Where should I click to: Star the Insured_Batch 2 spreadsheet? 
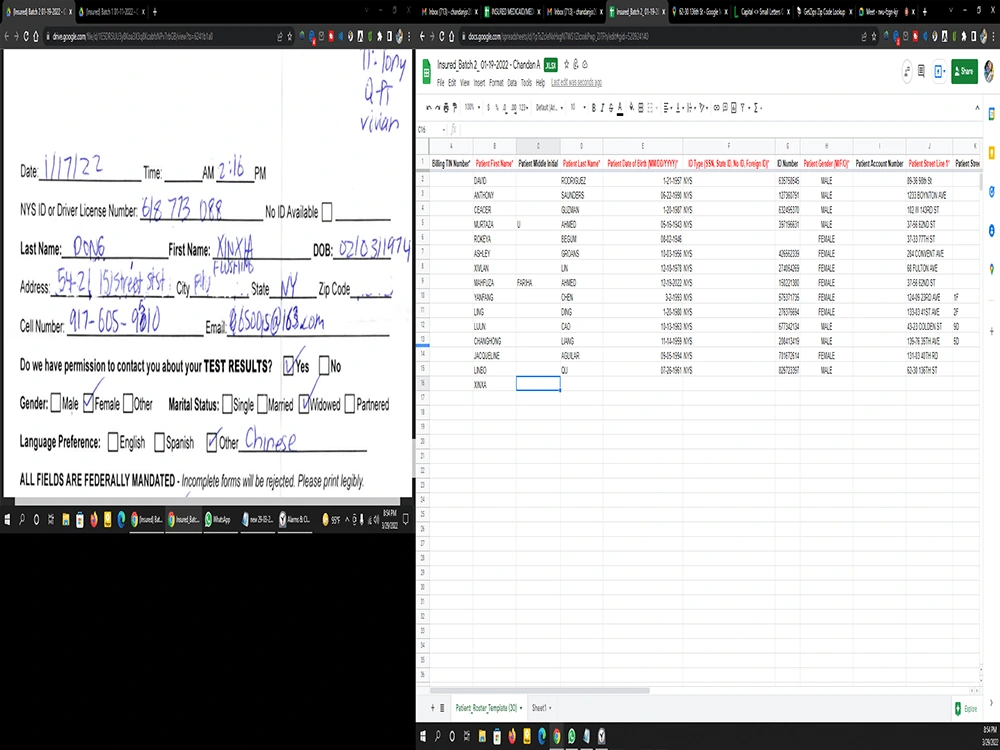[x=566, y=64]
